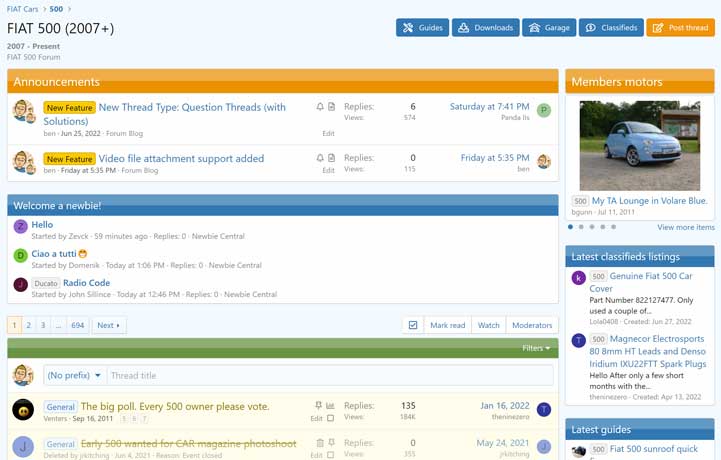Go to page 2
The width and height of the screenshot is (721, 460).
29,325
